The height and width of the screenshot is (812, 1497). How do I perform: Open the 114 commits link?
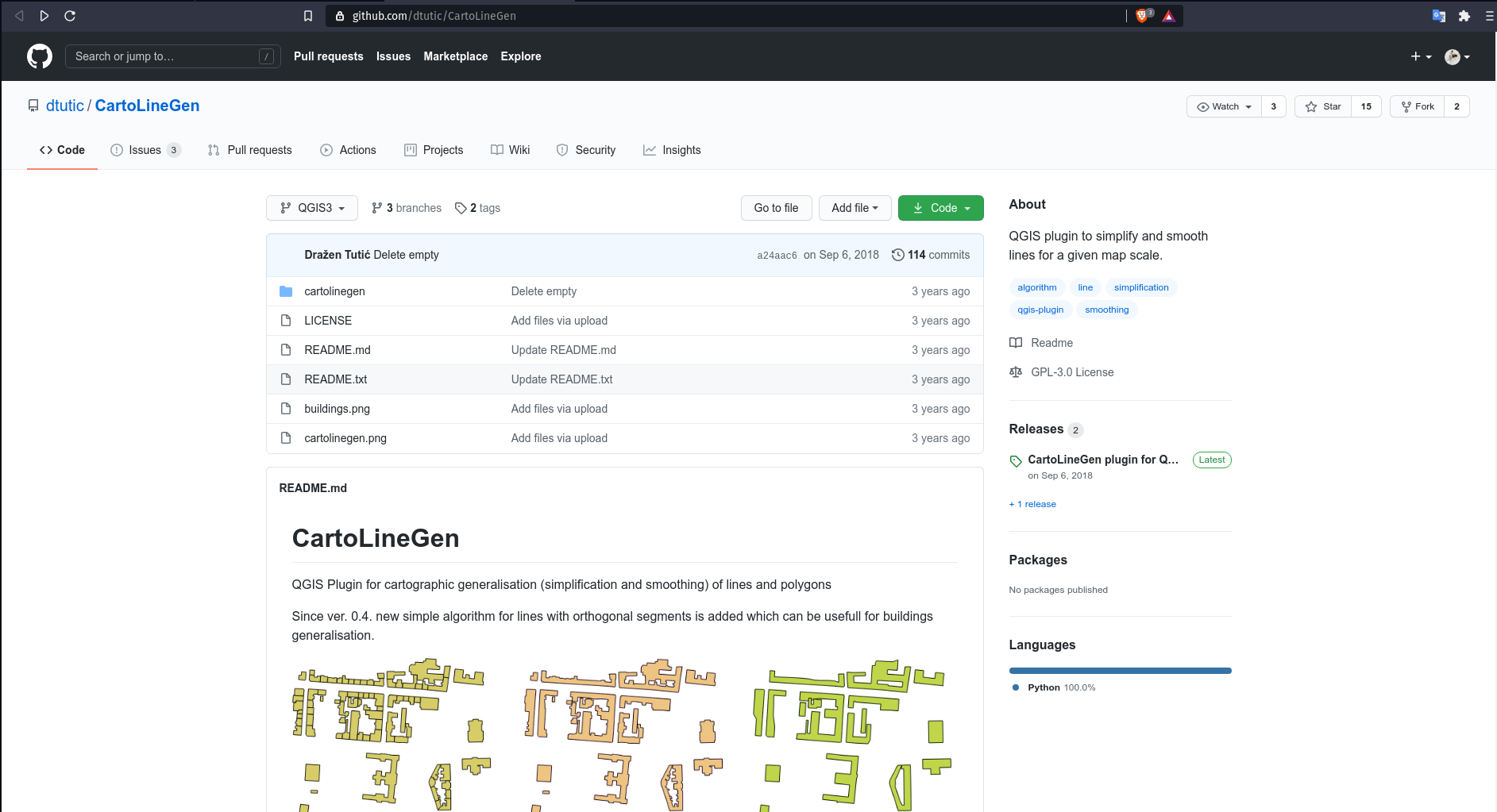931,255
